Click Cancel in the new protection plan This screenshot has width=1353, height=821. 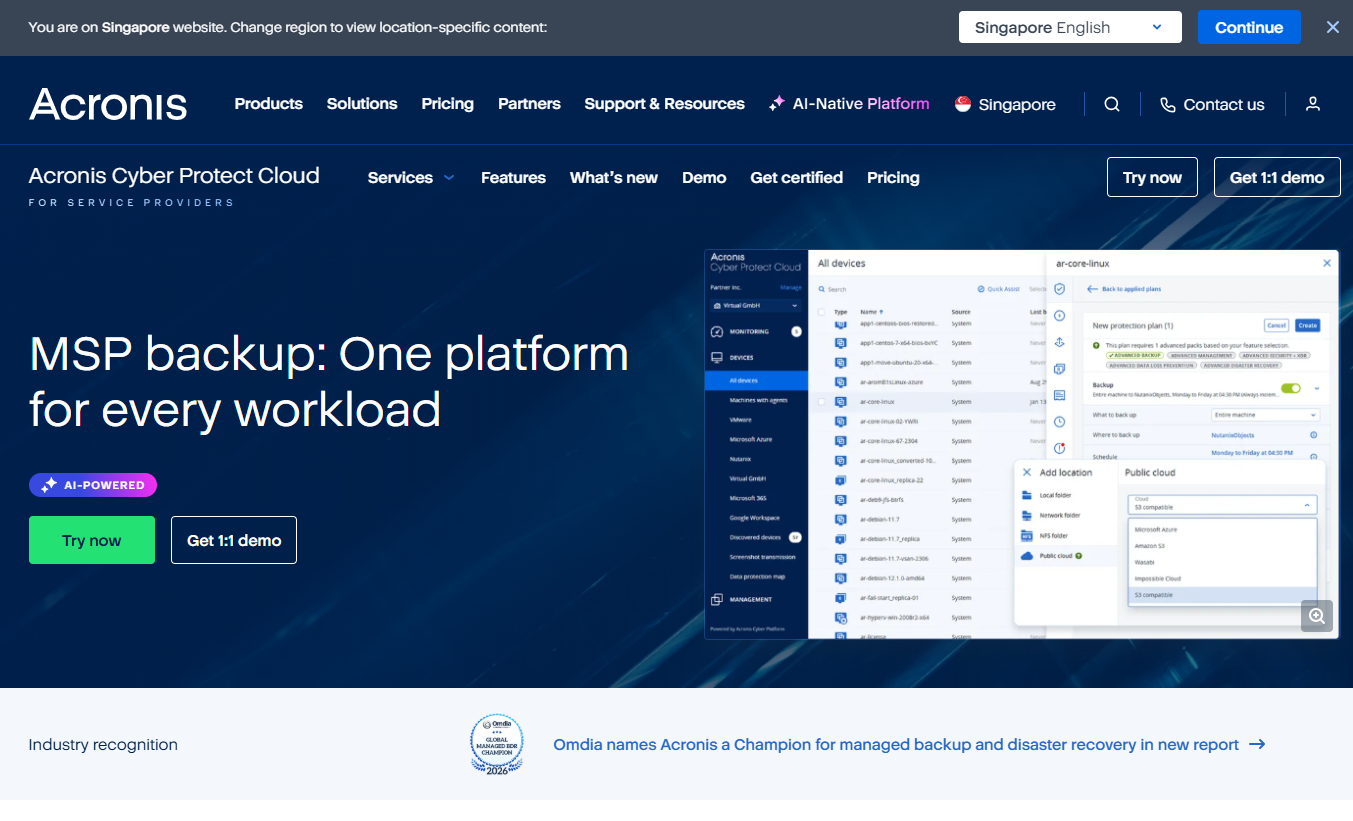point(1276,325)
